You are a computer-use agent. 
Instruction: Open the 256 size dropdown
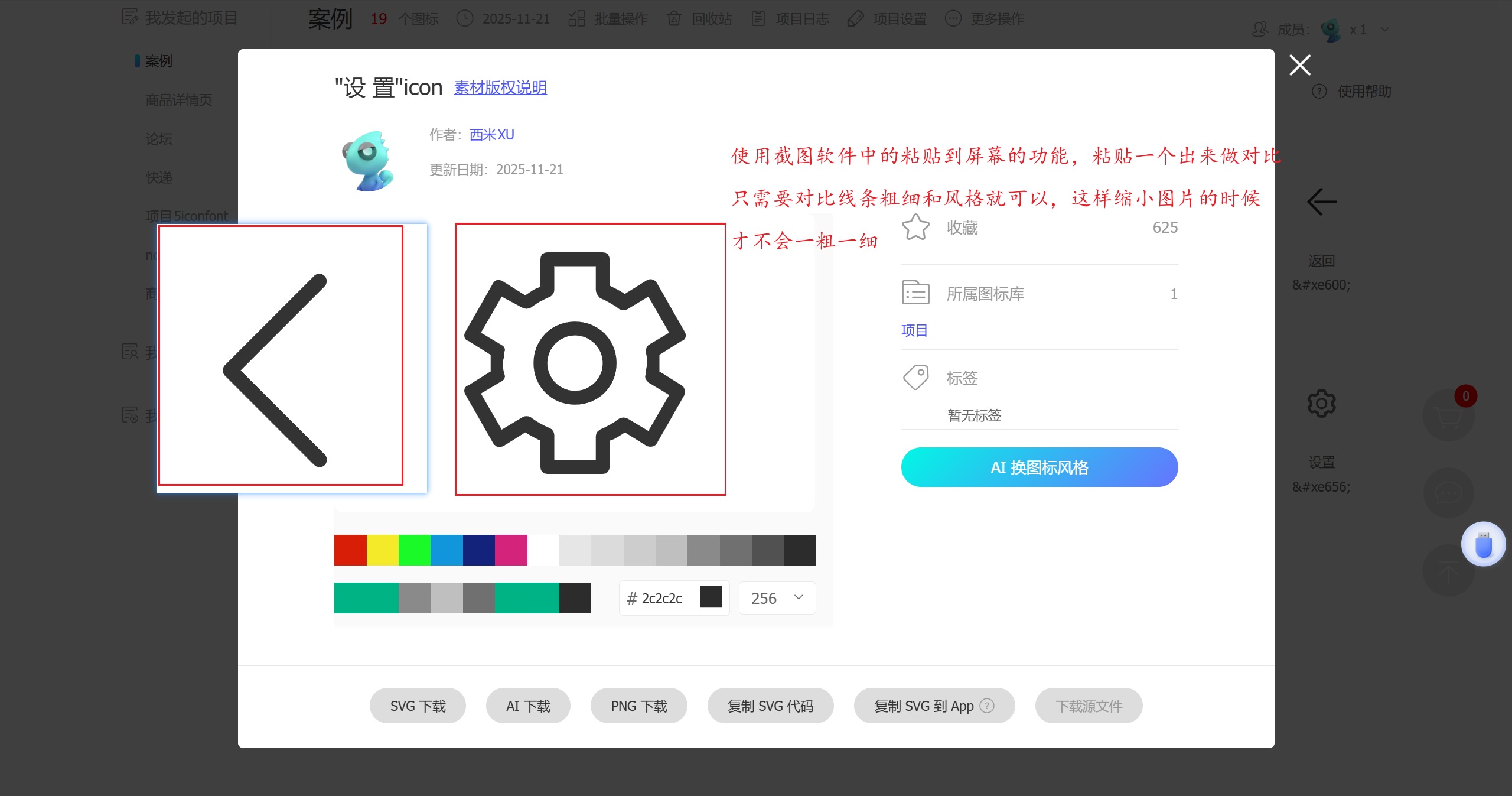(777, 598)
